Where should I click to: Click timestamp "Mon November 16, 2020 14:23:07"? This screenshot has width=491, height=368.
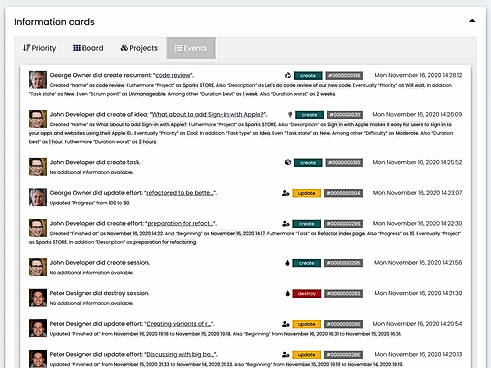[x=417, y=193]
